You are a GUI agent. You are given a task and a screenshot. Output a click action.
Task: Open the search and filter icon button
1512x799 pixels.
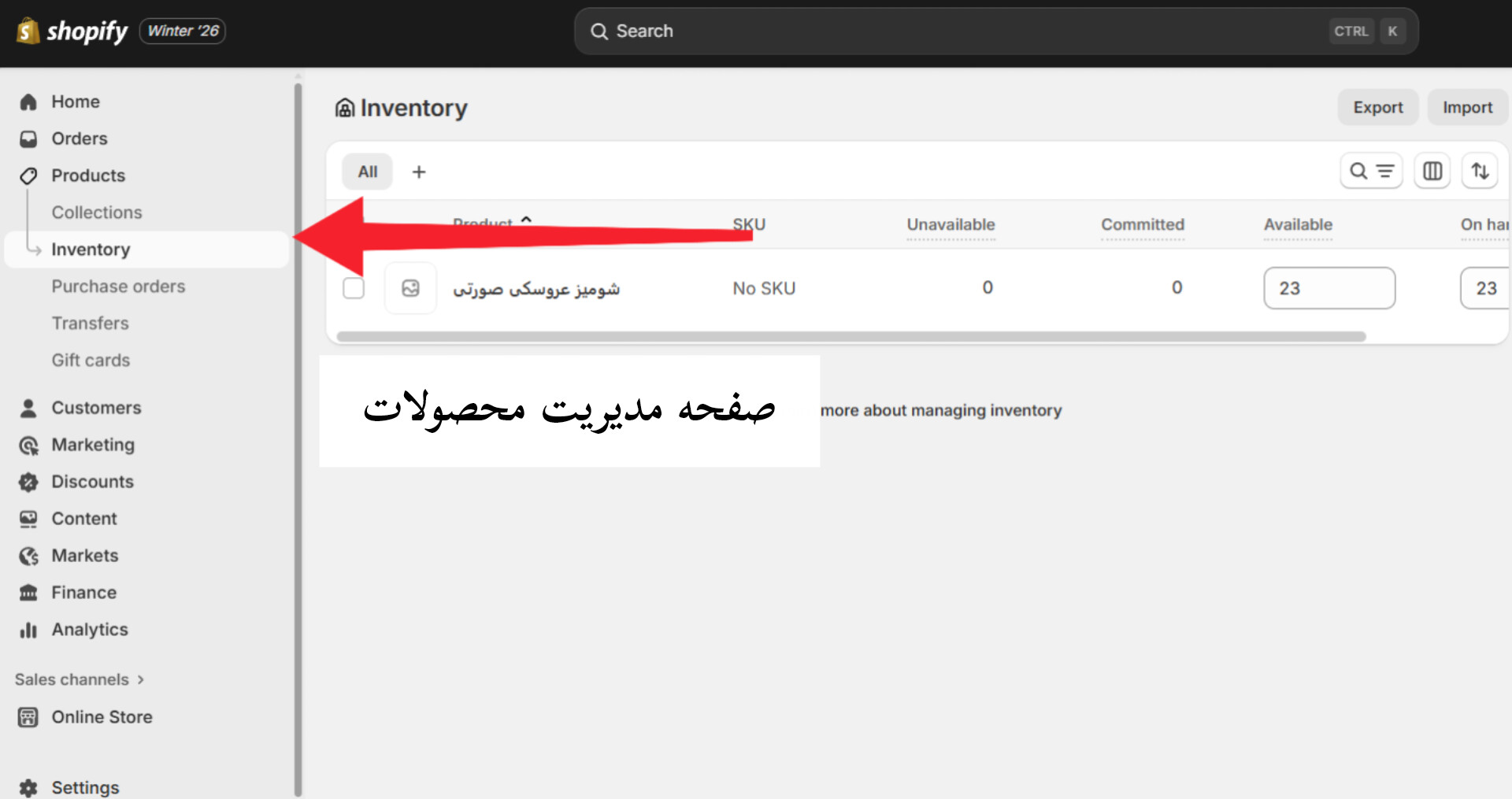click(1371, 171)
